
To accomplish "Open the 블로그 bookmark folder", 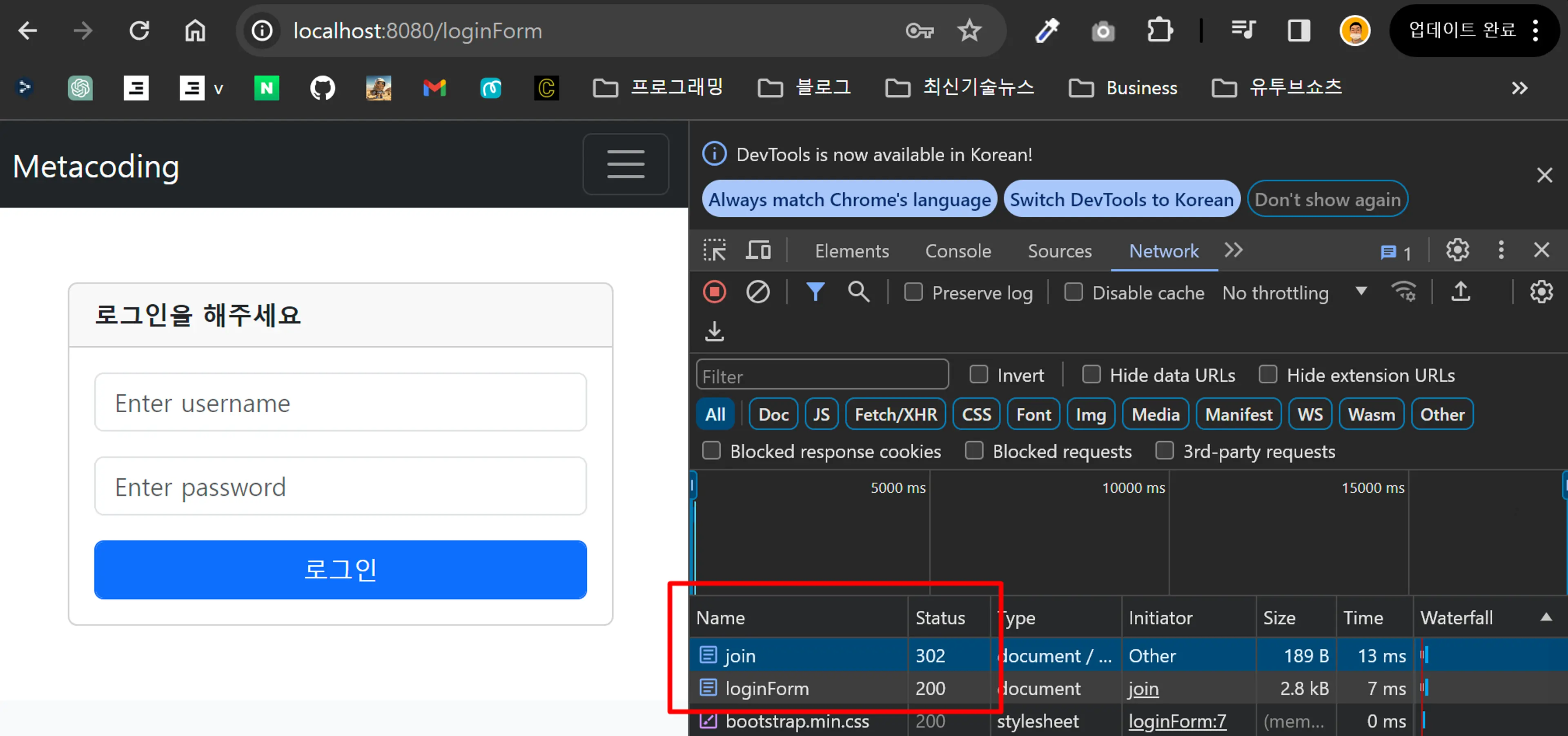I will [x=804, y=88].
